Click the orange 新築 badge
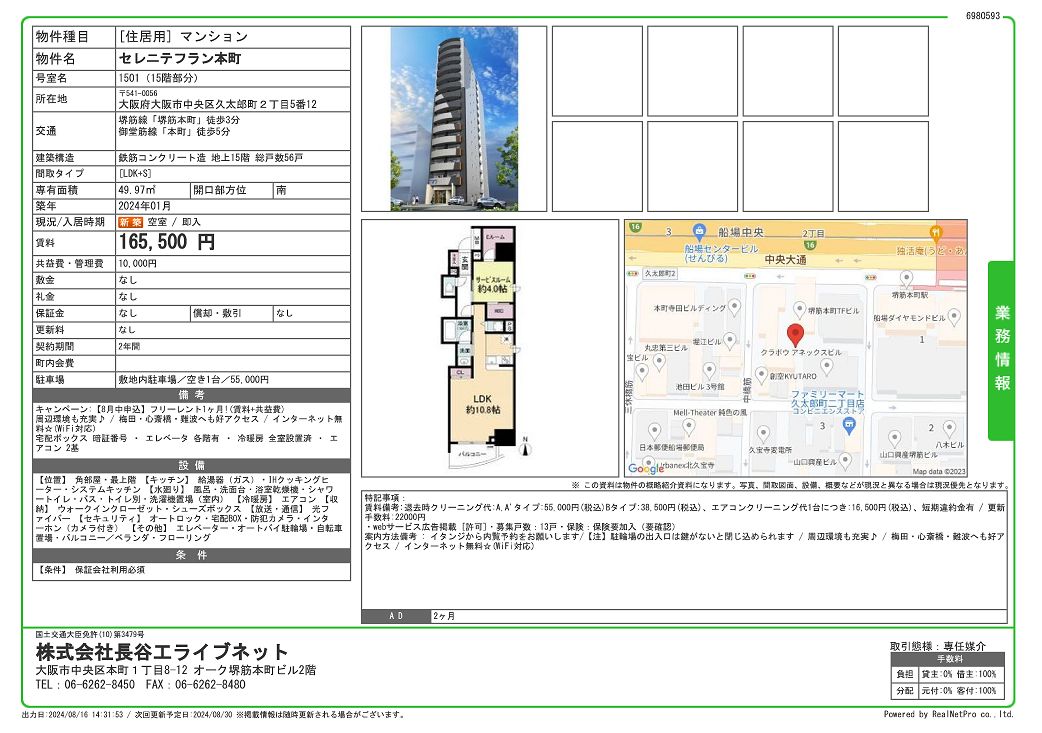The image size is (1042, 733). click(x=130, y=223)
